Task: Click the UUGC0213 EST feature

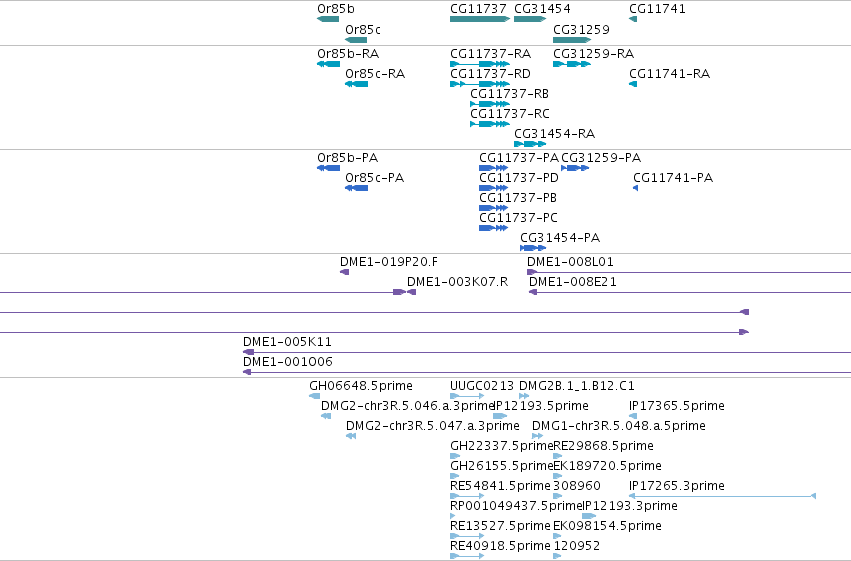Action: pyautogui.click(x=467, y=396)
